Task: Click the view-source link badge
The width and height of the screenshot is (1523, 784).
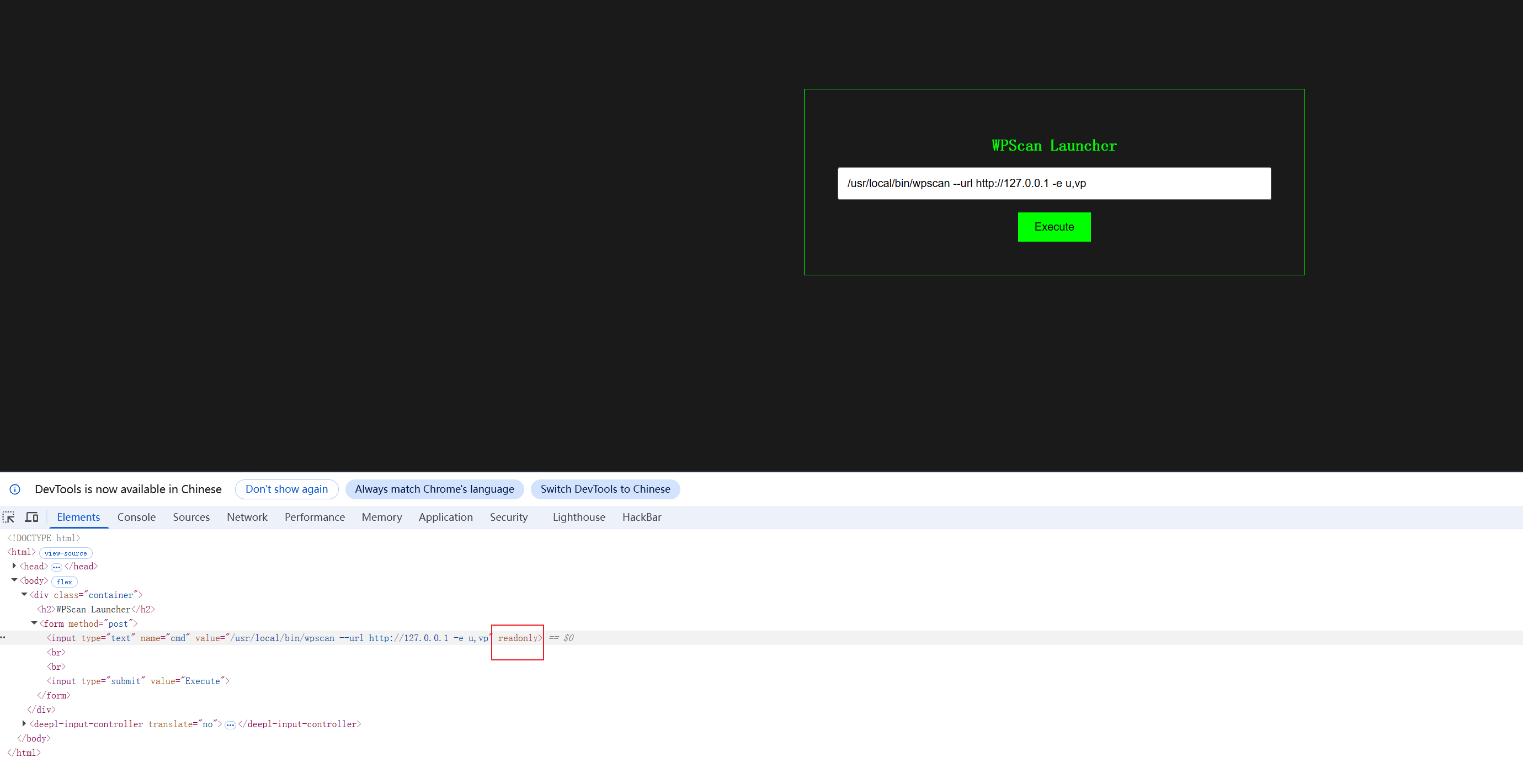Action: point(66,553)
